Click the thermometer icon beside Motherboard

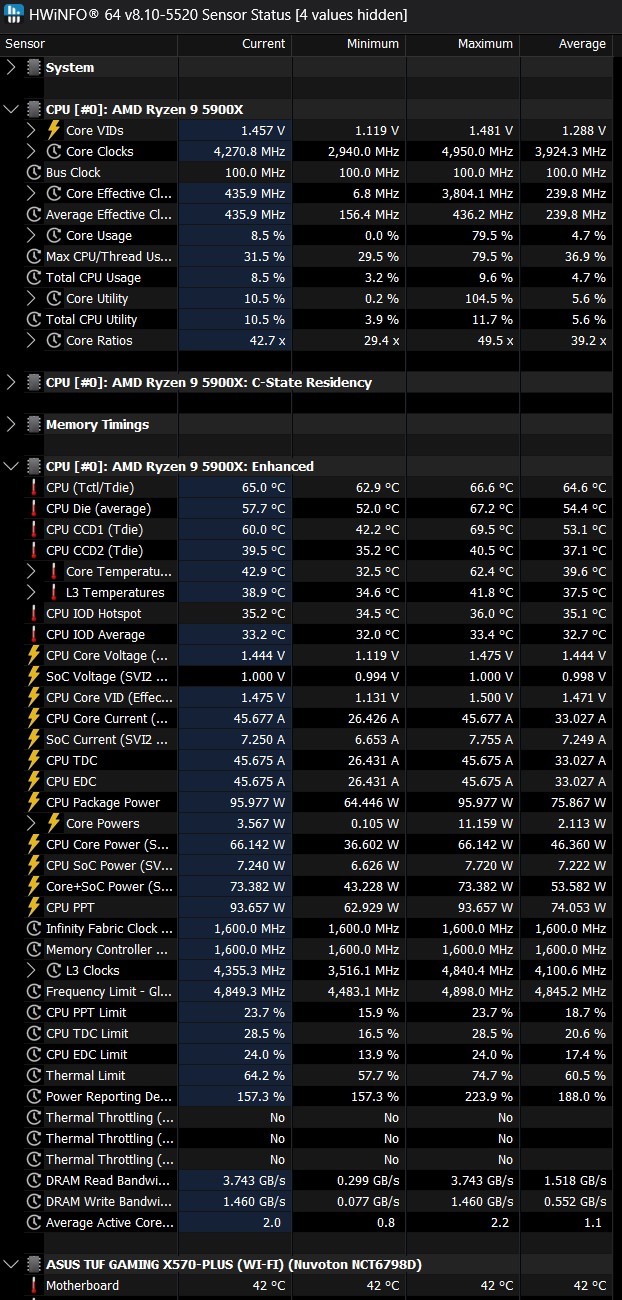tap(34, 1286)
